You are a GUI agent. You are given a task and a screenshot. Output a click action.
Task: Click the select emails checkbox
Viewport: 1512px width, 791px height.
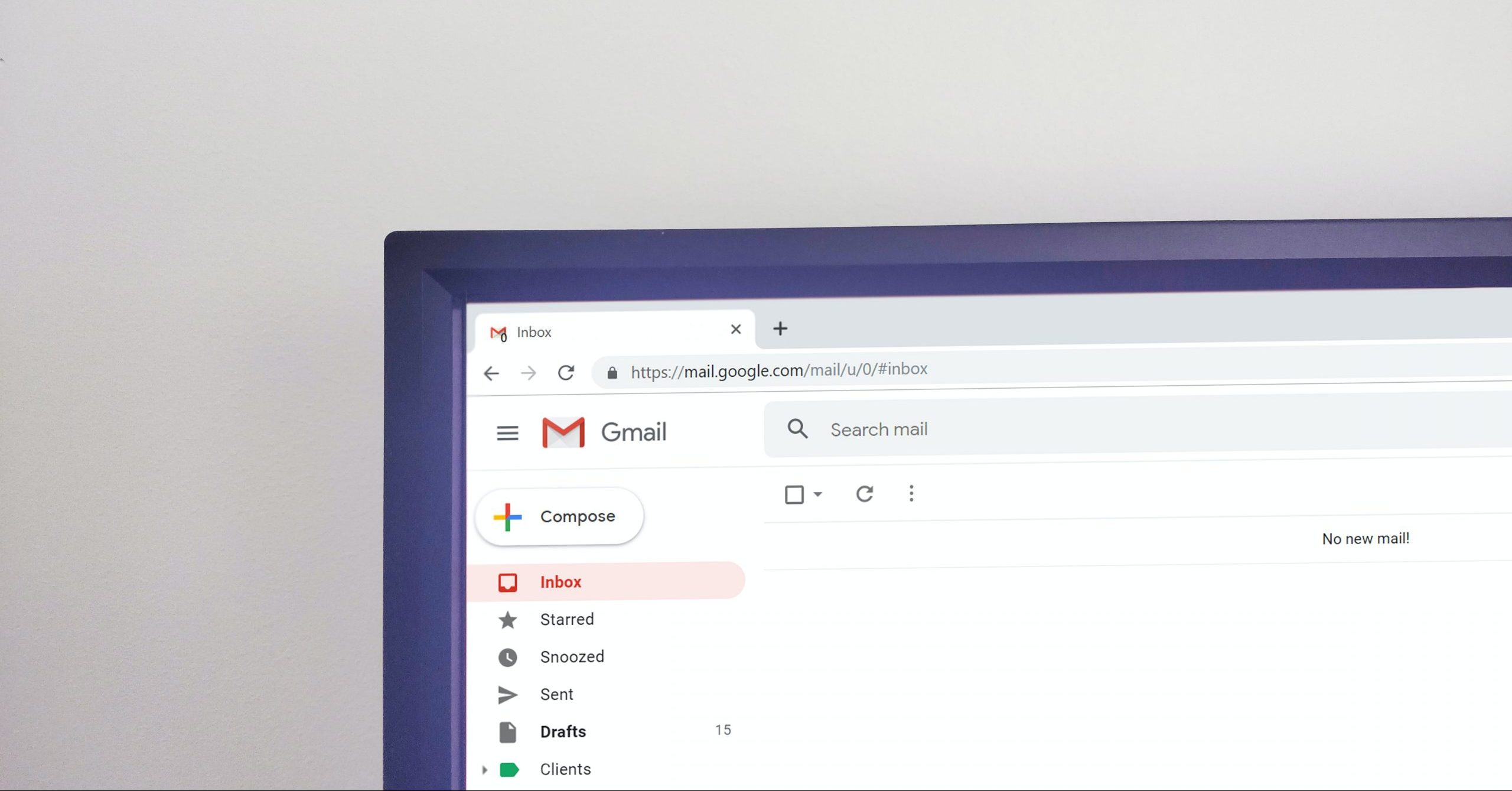794,493
